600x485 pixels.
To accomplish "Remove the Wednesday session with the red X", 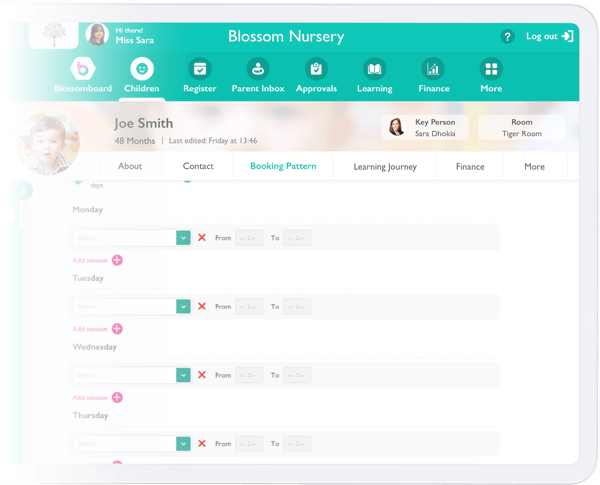I will 202,375.
